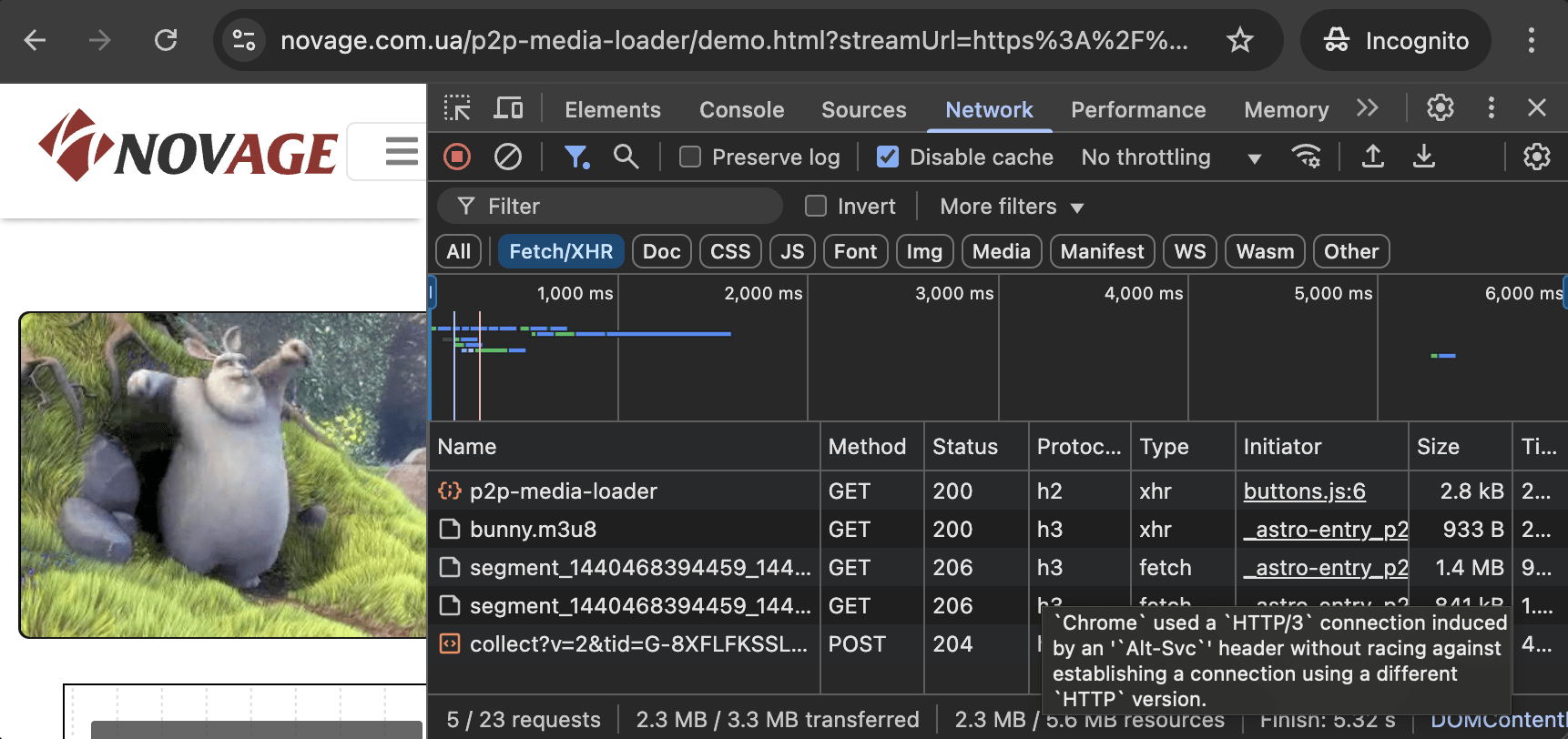Open the Novage hamburger menu

[401, 151]
